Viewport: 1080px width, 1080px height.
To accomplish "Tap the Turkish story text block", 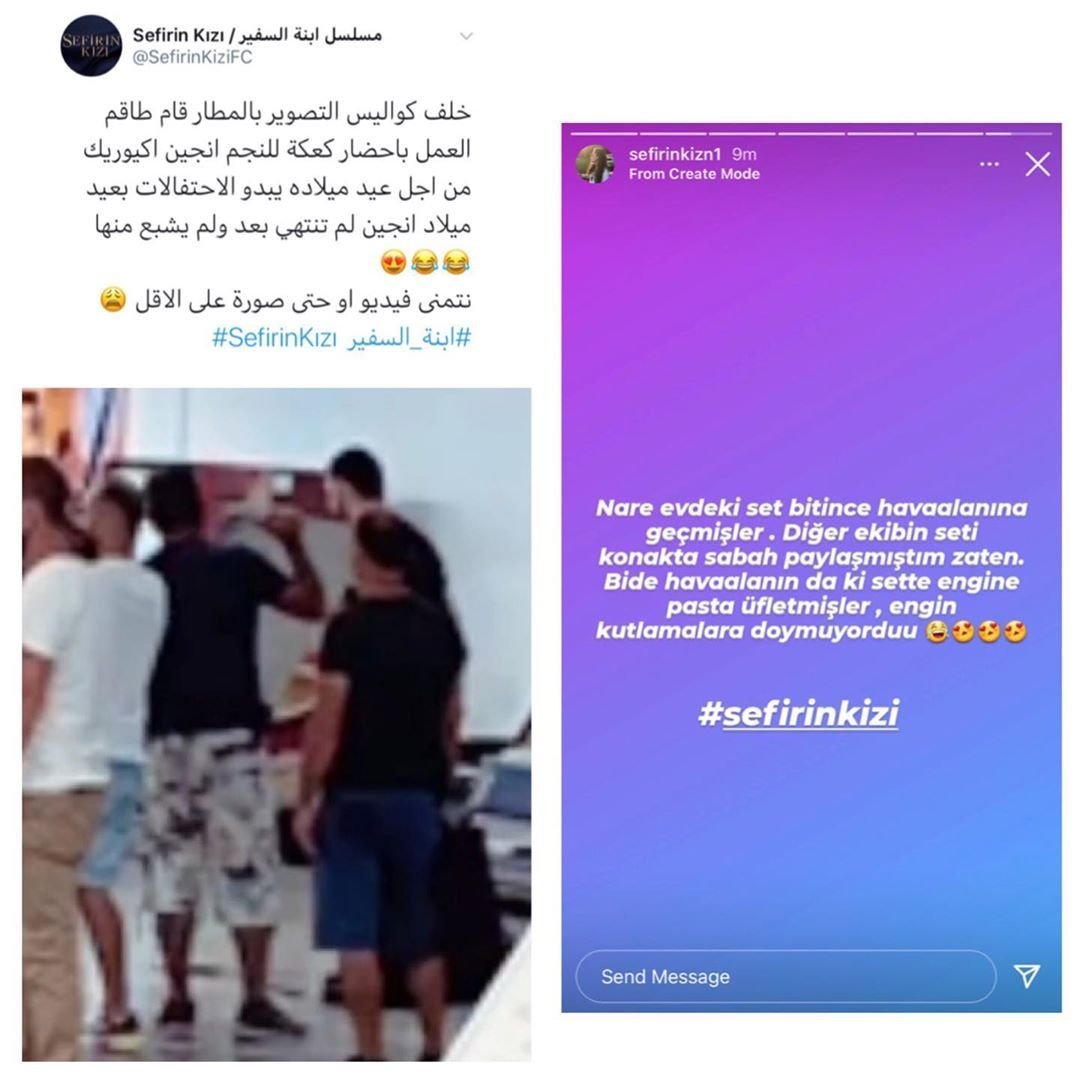I will (811, 569).
